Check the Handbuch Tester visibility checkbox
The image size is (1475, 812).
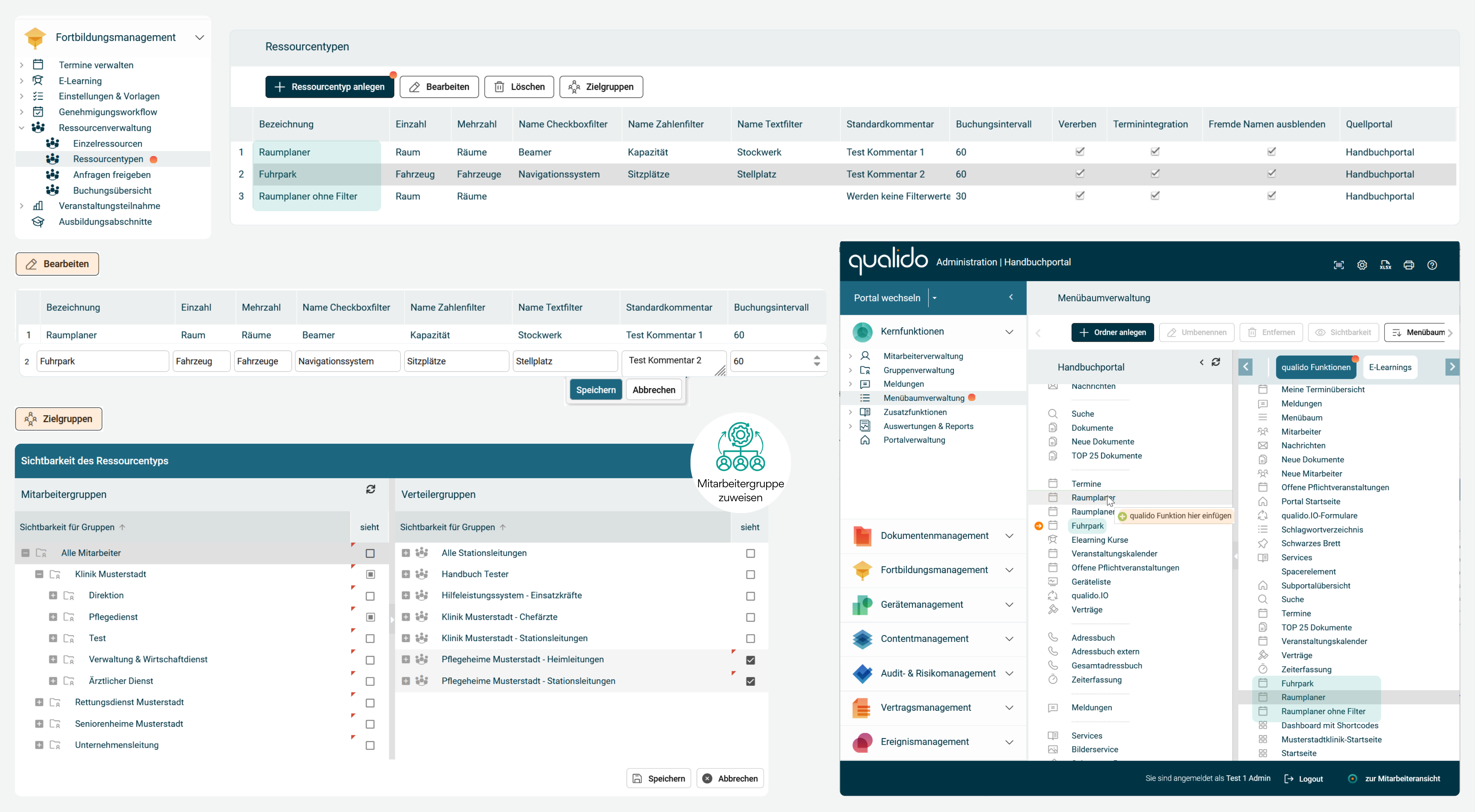(750, 575)
